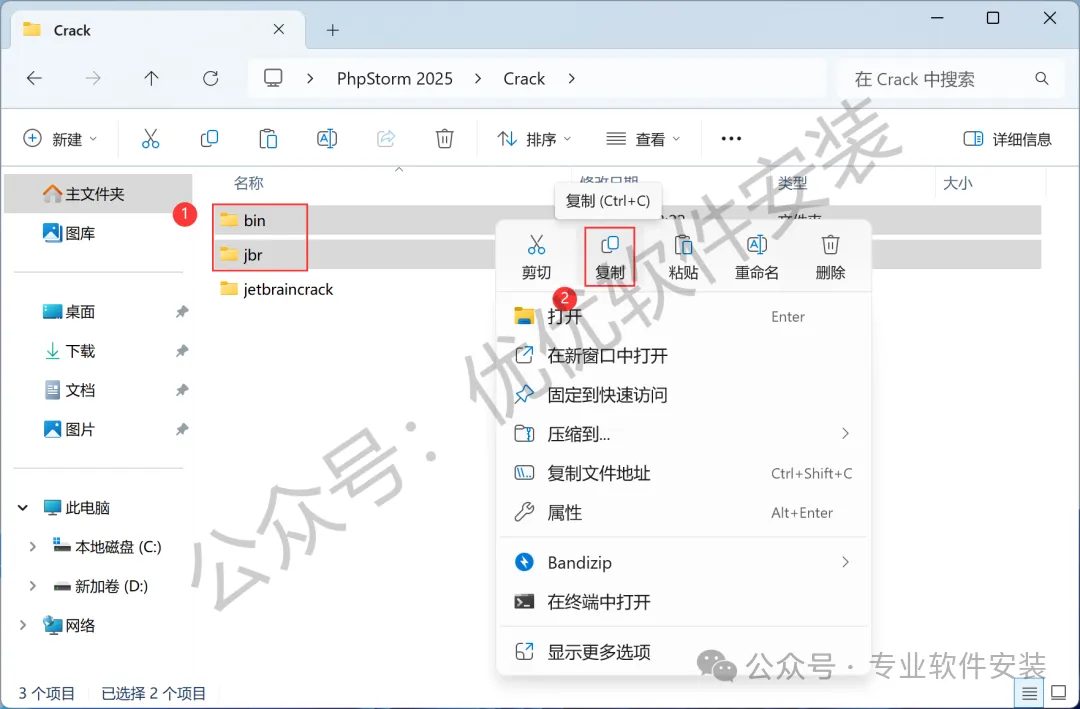The width and height of the screenshot is (1080, 709).
Task: Select Copy (复制) in context menu
Action: (x=610, y=258)
